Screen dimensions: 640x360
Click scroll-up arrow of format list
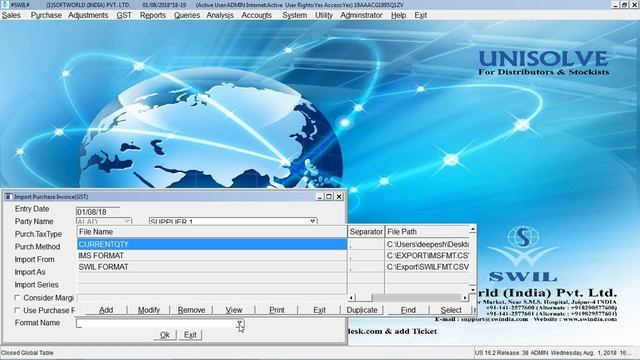[x=473, y=229]
